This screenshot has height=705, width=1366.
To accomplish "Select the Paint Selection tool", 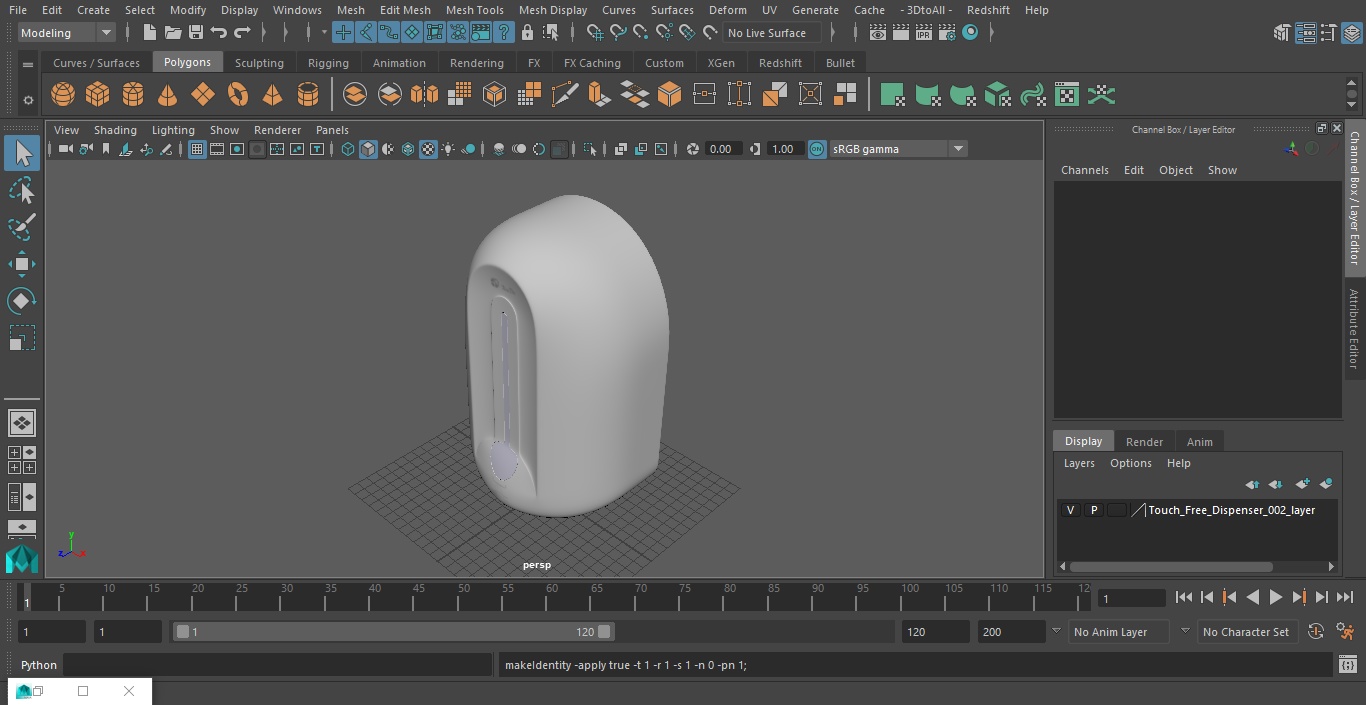I will point(22,227).
